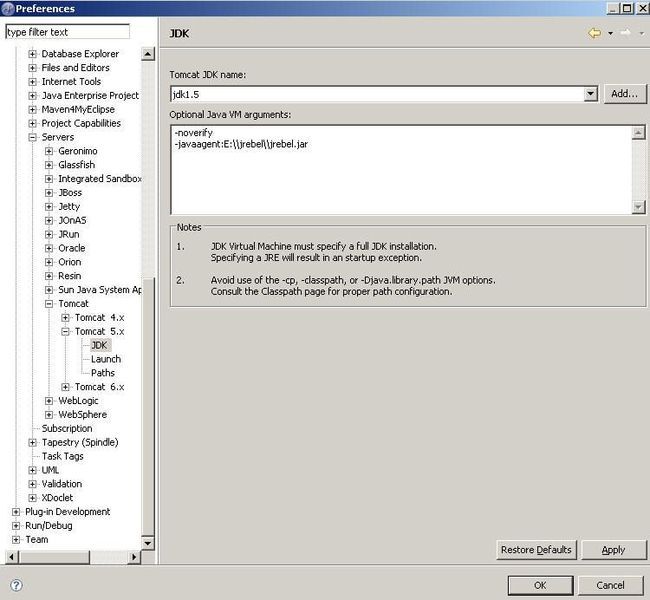
Task: Open the Tomcat JDK name combo box
Action: pos(383,94)
